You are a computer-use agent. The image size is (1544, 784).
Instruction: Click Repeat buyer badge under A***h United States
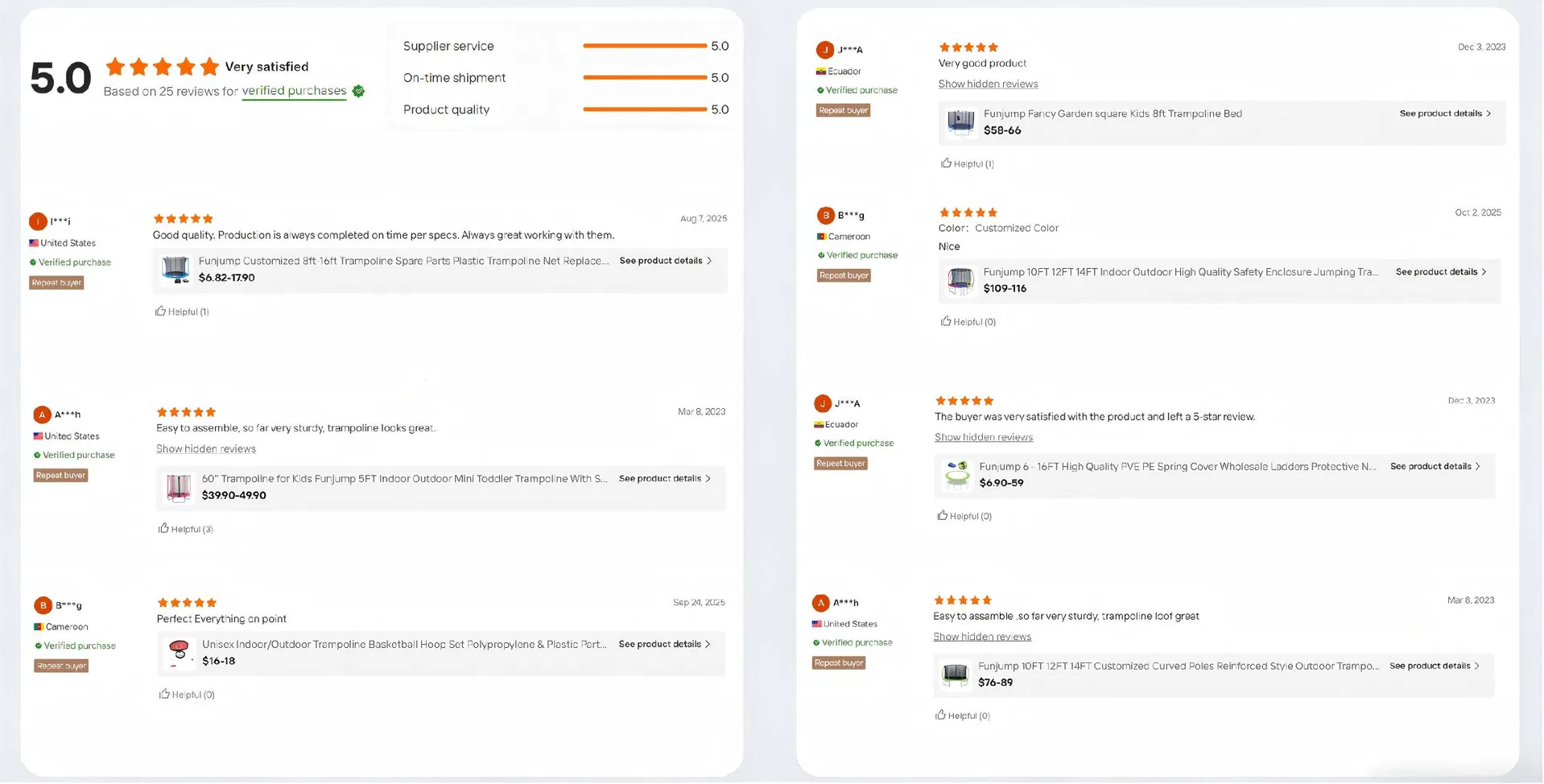point(61,476)
